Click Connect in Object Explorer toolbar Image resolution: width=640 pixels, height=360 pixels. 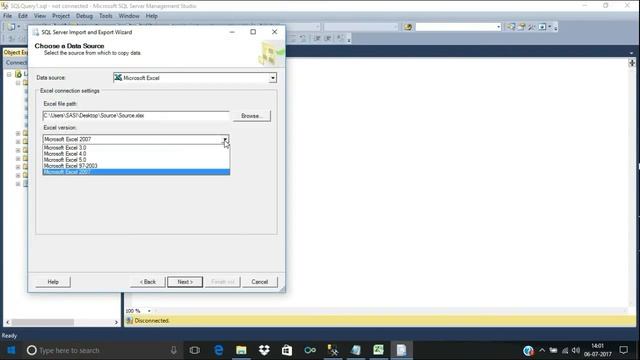[x=16, y=62]
